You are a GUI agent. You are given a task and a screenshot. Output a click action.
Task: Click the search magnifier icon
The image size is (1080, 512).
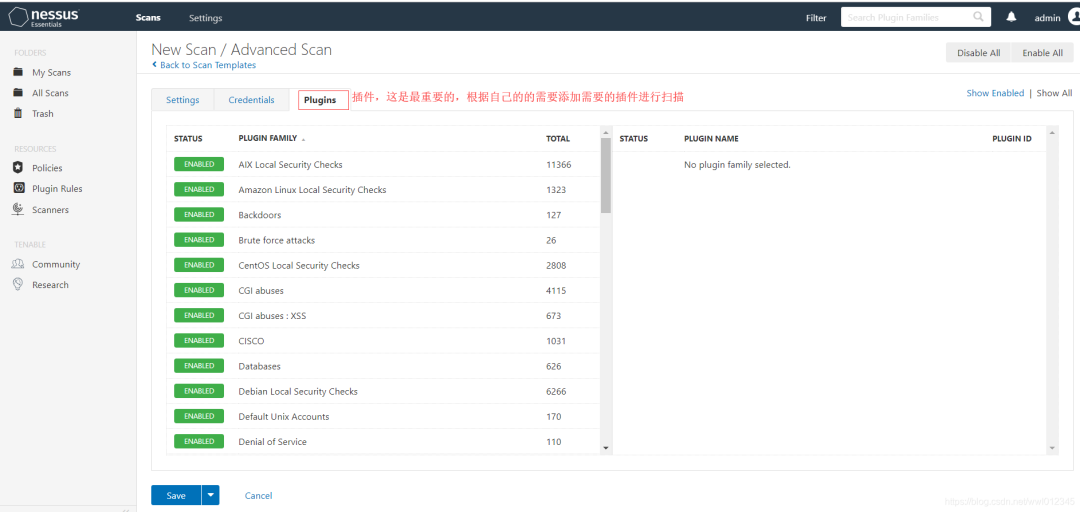click(978, 17)
